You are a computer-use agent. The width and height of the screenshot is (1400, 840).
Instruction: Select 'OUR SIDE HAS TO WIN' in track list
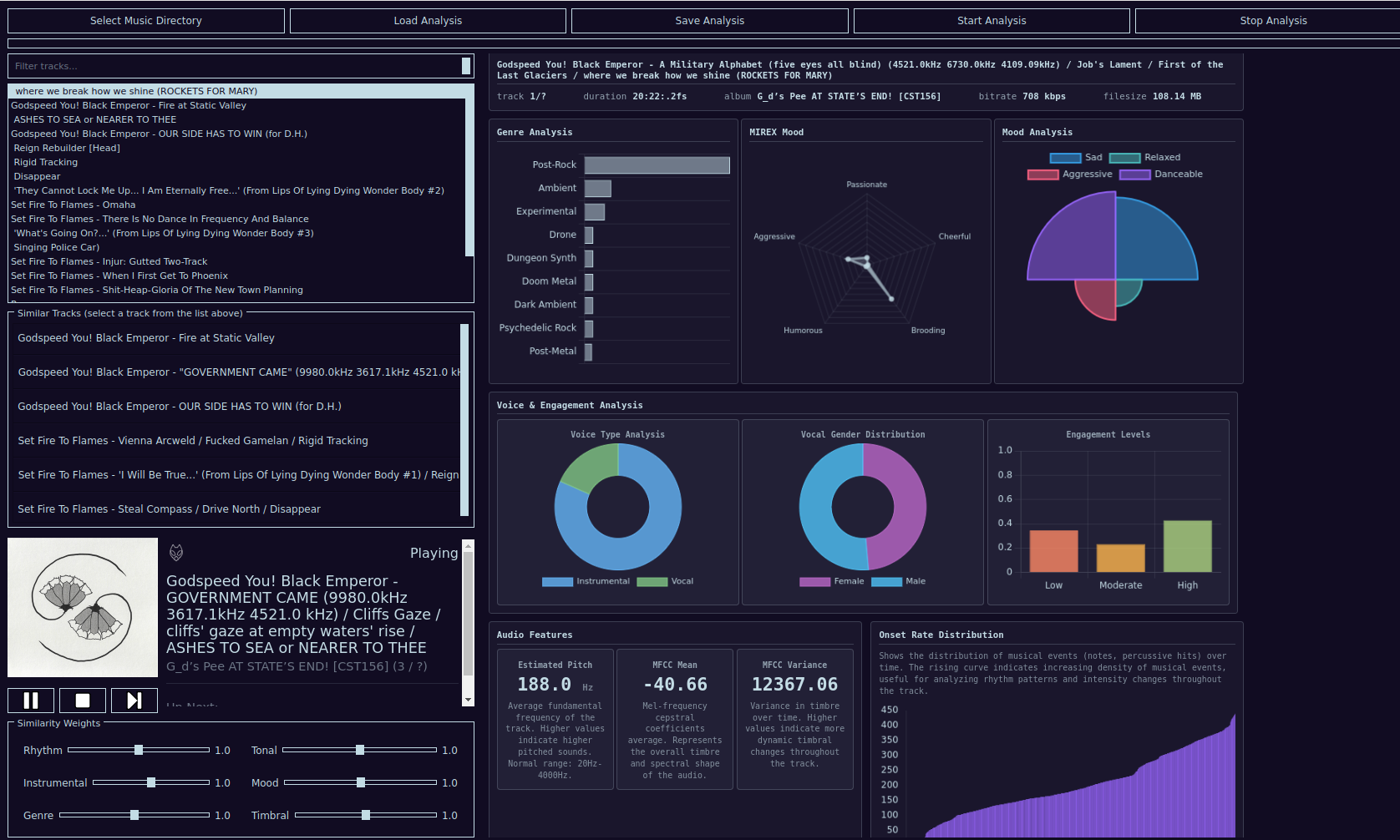coord(236,134)
